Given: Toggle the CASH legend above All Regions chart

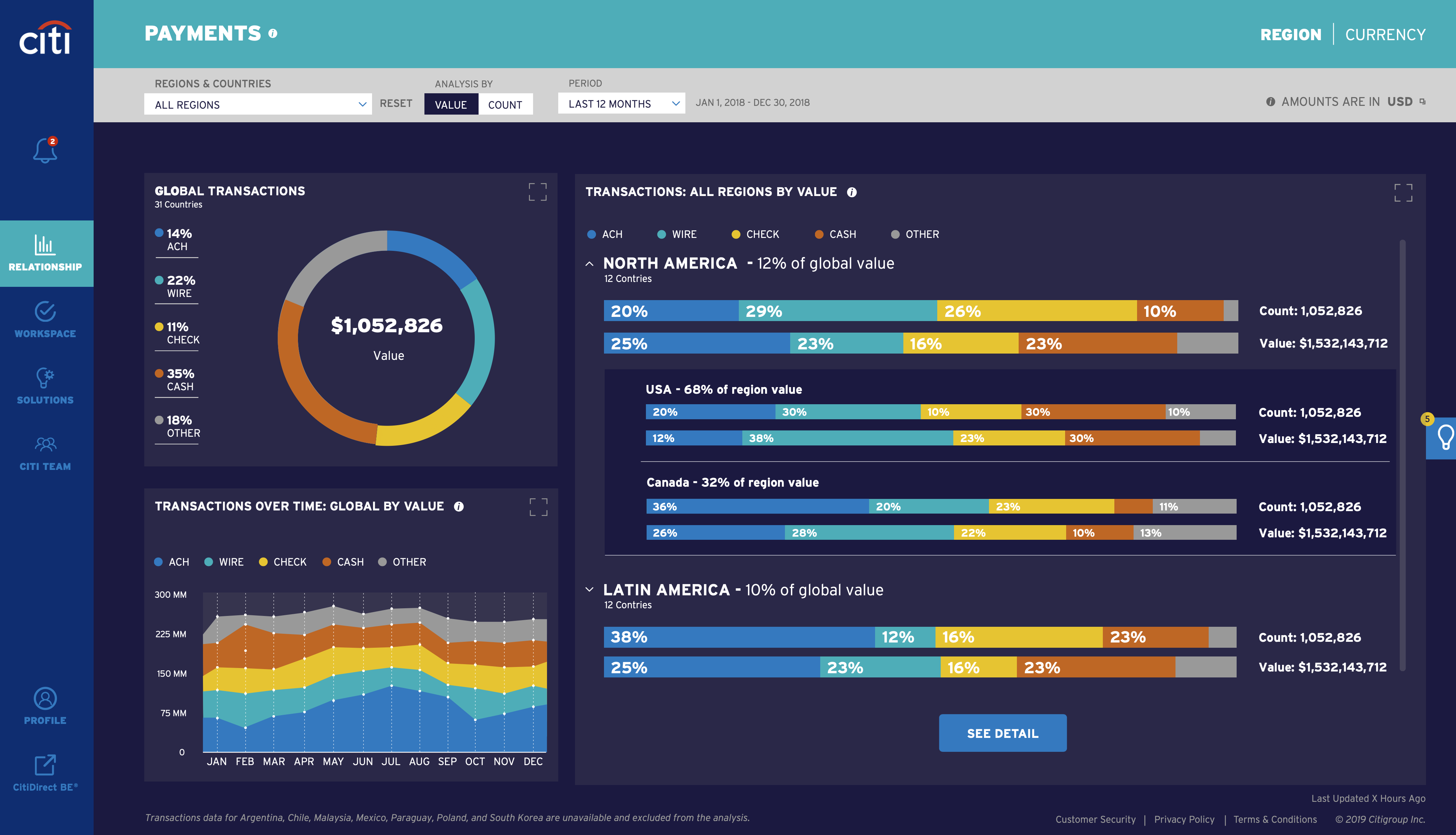Looking at the screenshot, I should [x=835, y=234].
